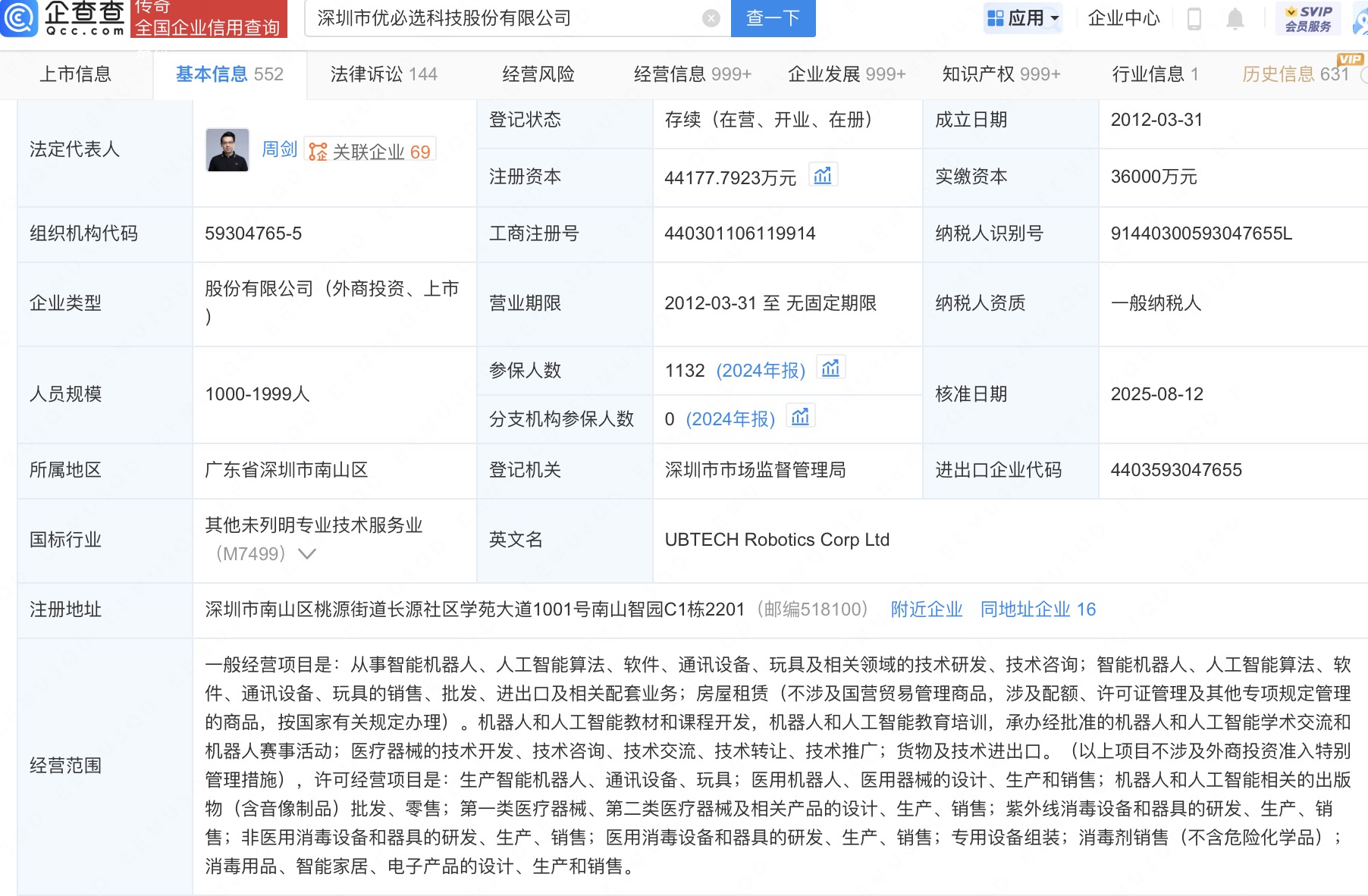Select the 工商注册号 value 440301106119914
Screen dimensions: 1368x896
coord(740,233)
